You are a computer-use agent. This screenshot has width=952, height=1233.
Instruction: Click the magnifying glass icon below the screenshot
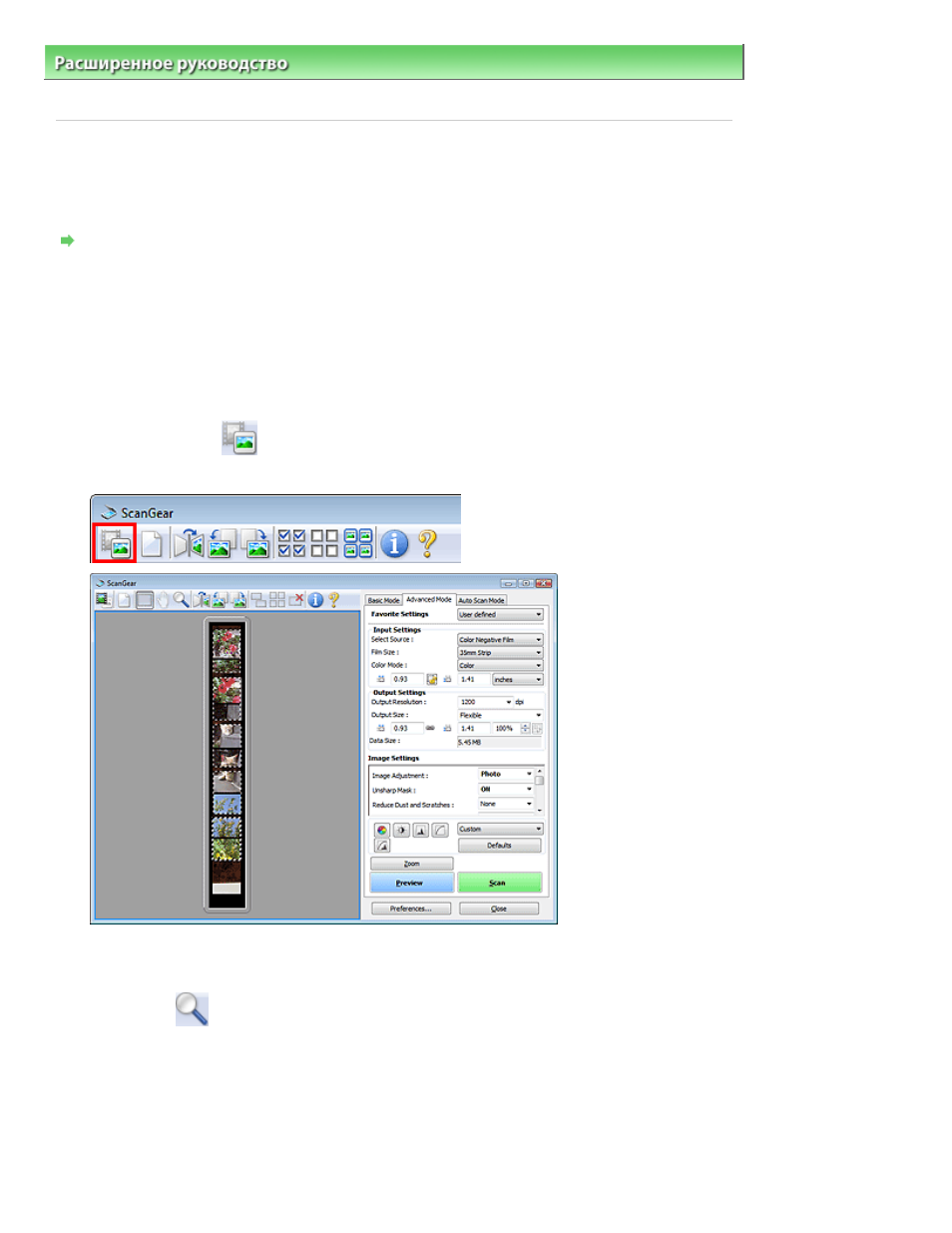[192, 1009]
